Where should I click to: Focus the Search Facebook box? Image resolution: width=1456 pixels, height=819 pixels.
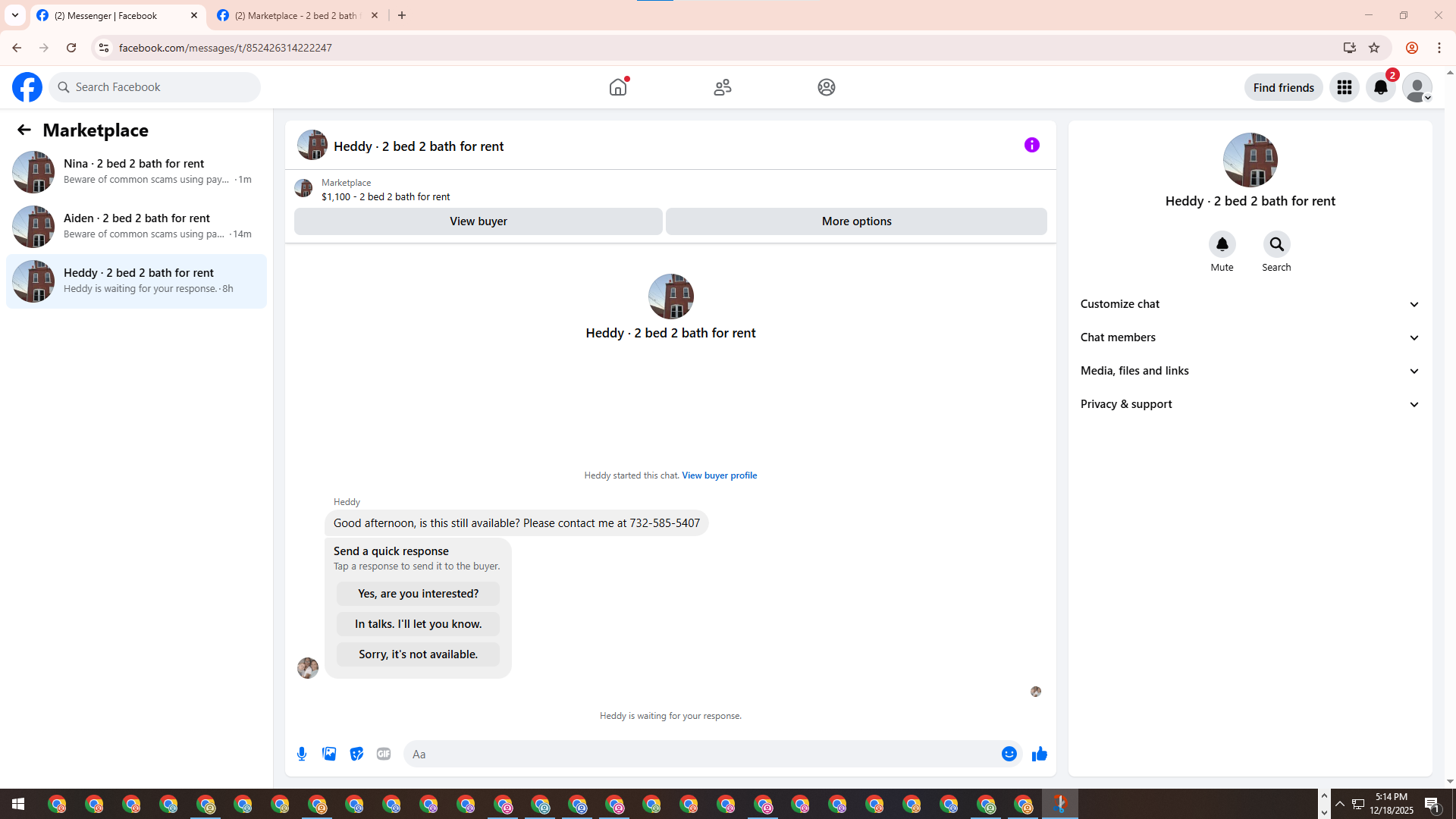(155, 87)
